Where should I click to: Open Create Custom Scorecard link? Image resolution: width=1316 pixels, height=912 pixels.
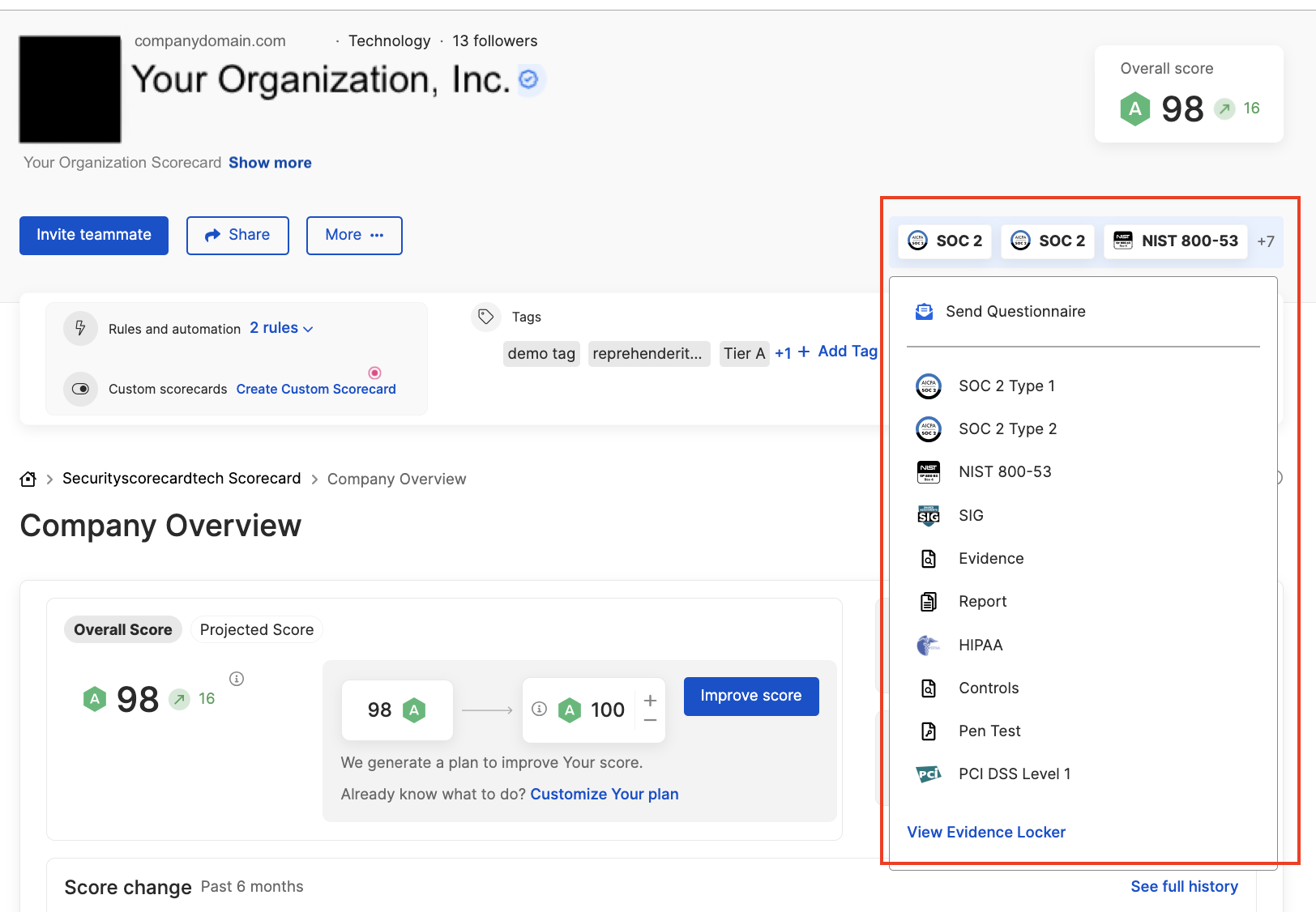(316, 389)
